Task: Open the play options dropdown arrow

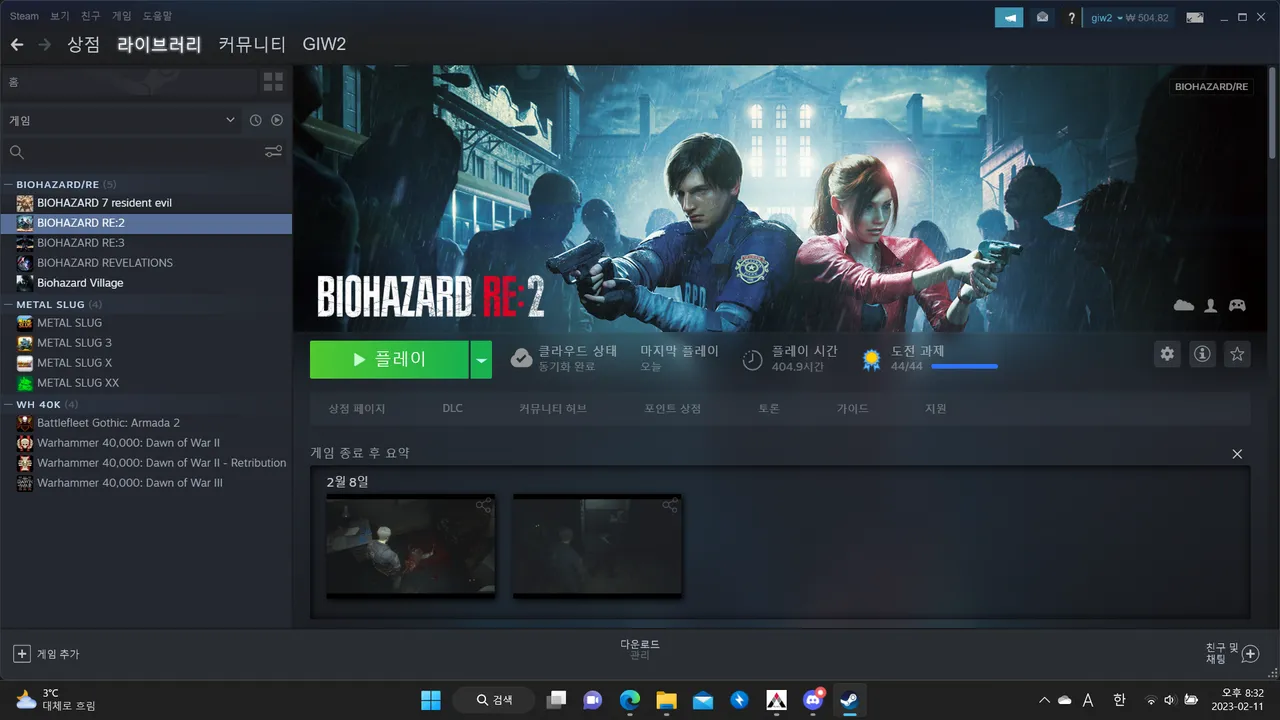Action: click(481, 360)
